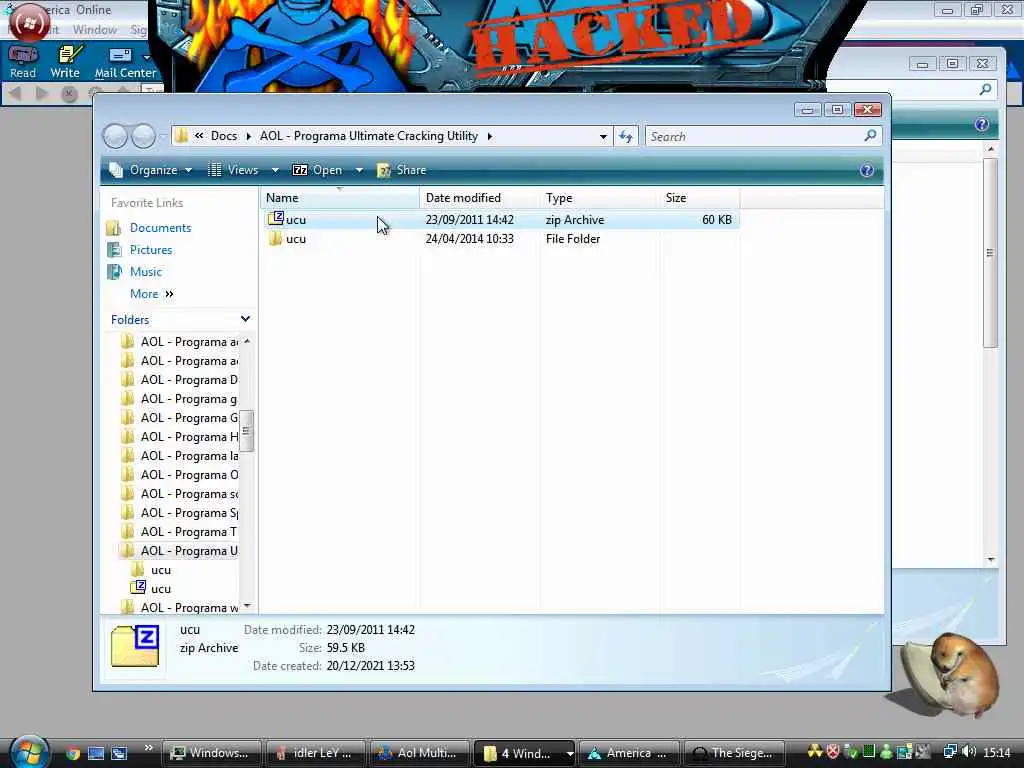
Task: Click the AOL forward arrow button
Action: point(42,93)
